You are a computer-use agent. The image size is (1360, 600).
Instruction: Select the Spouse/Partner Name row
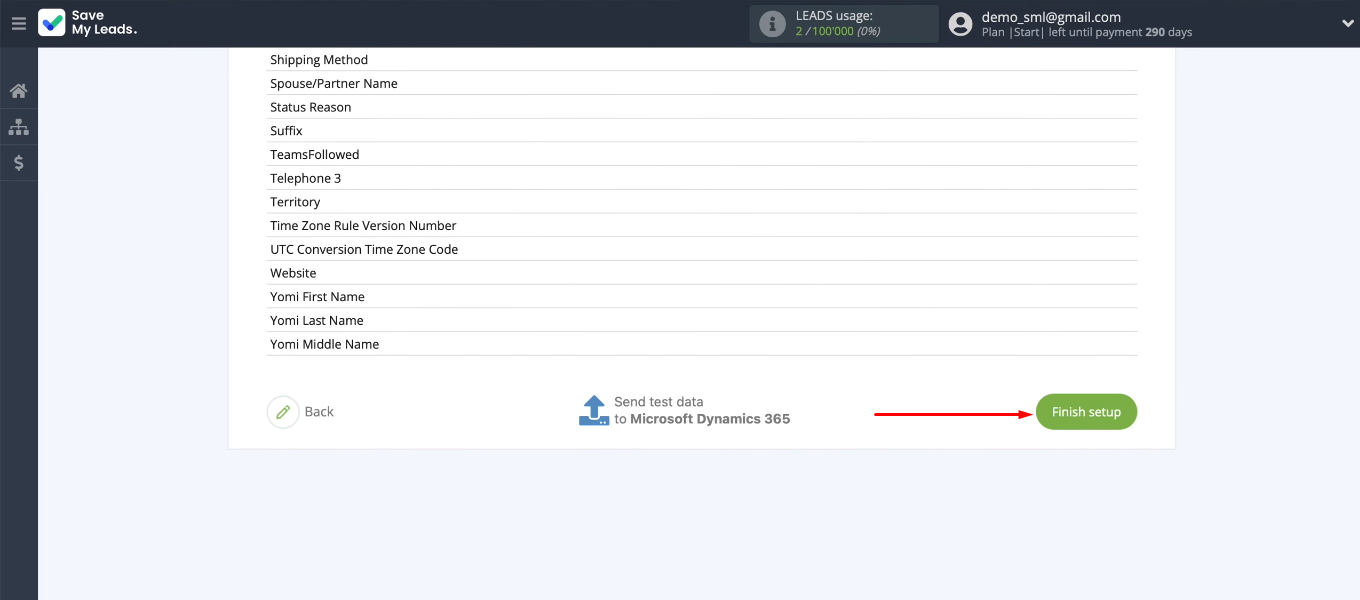point(703,83)
